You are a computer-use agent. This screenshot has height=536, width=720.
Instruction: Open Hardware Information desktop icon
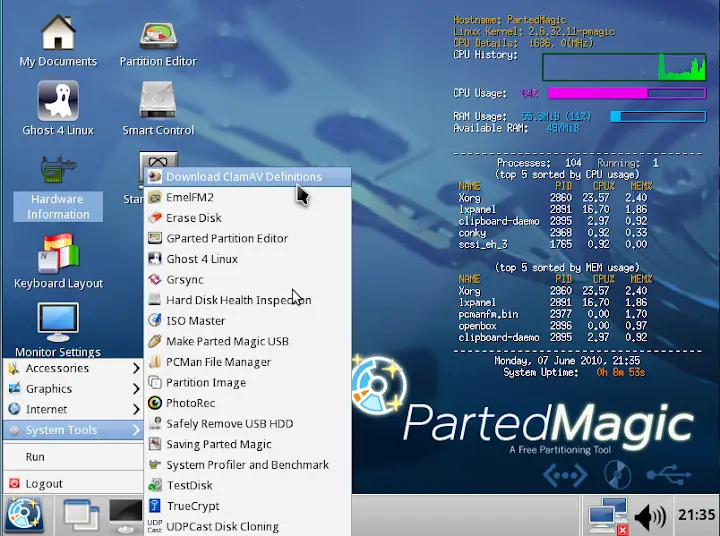58,188
